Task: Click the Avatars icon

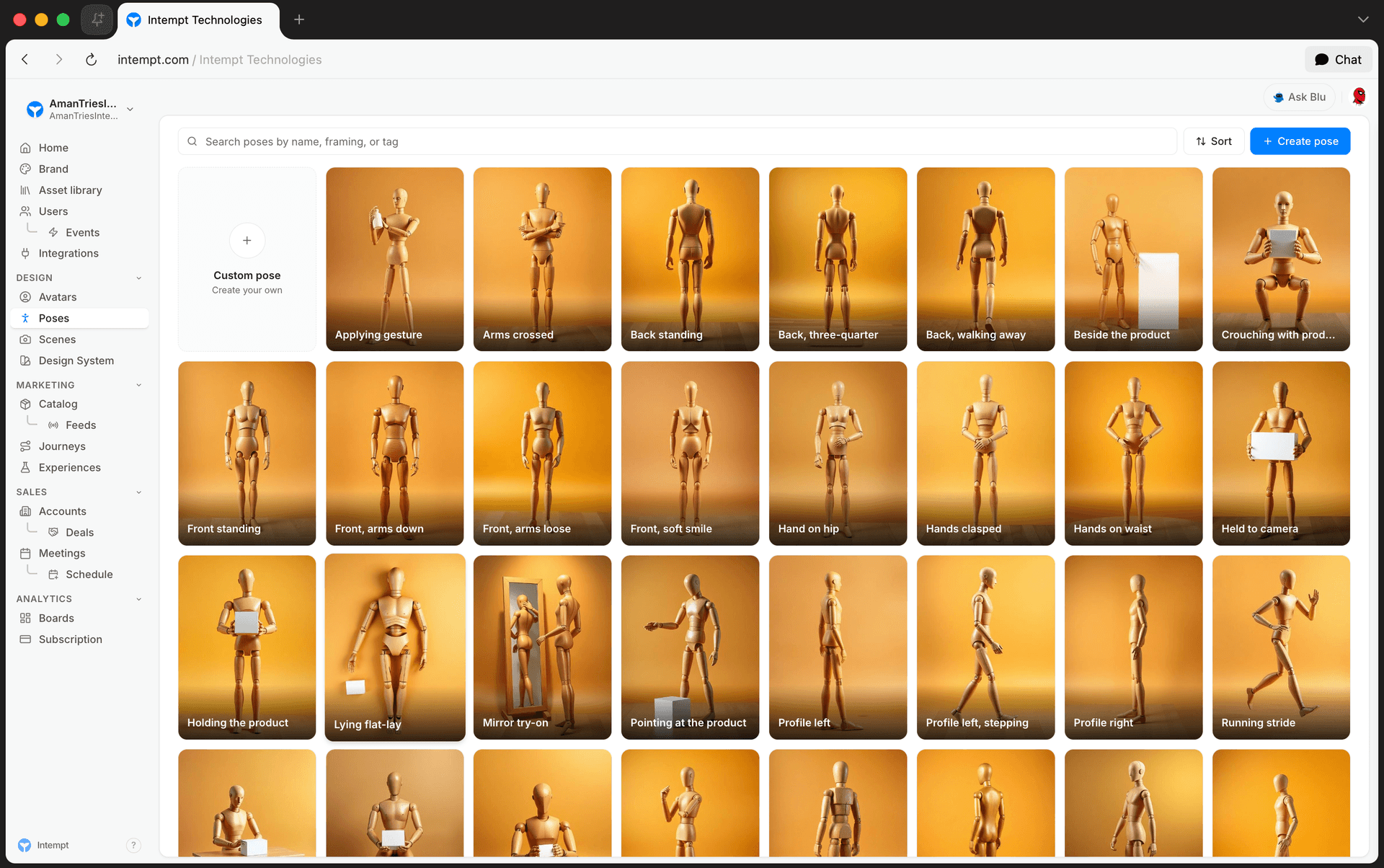Action: click(x=25, y=297)
